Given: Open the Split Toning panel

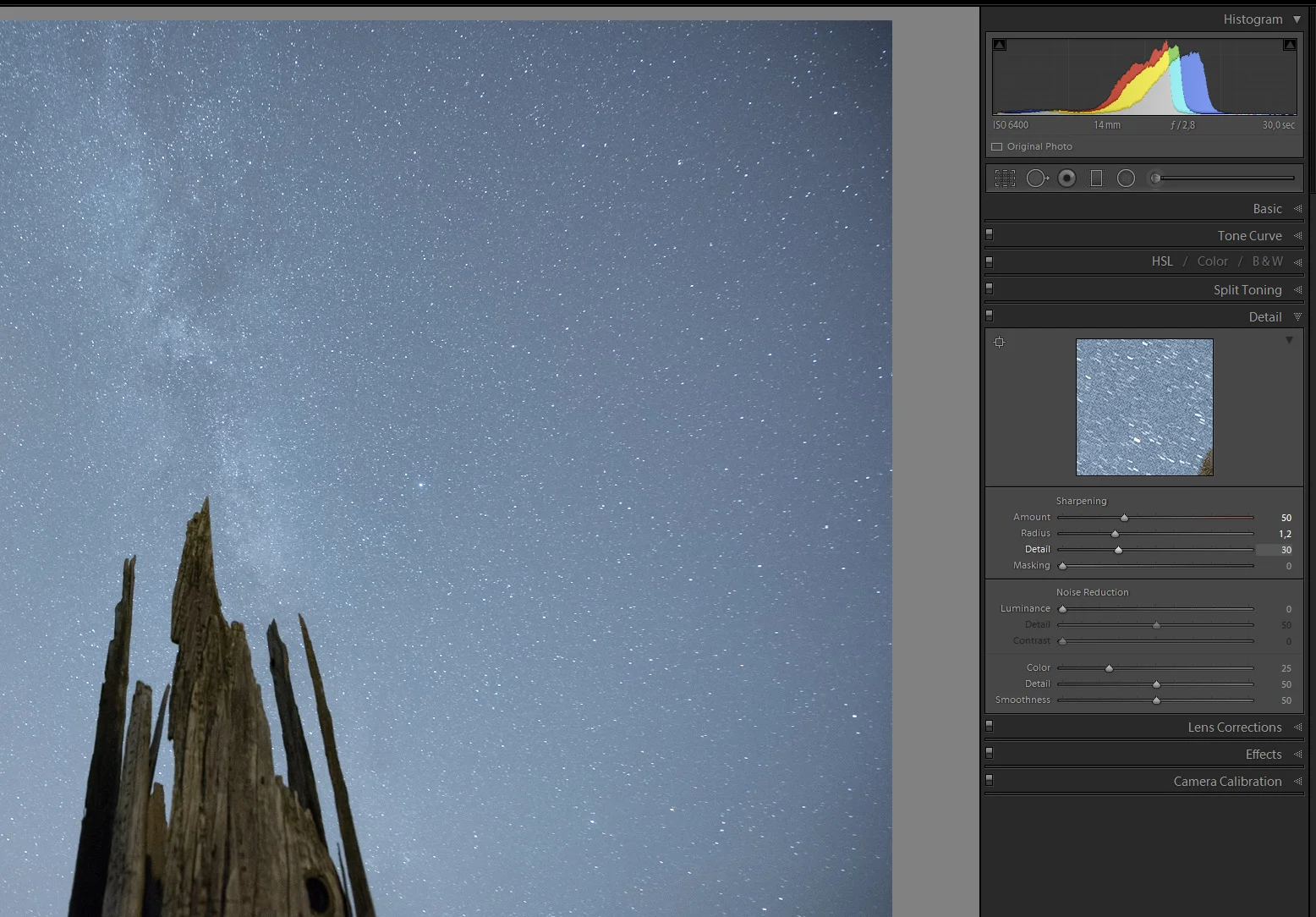Looking at the screenshot, I should [x=1247, y=289].
